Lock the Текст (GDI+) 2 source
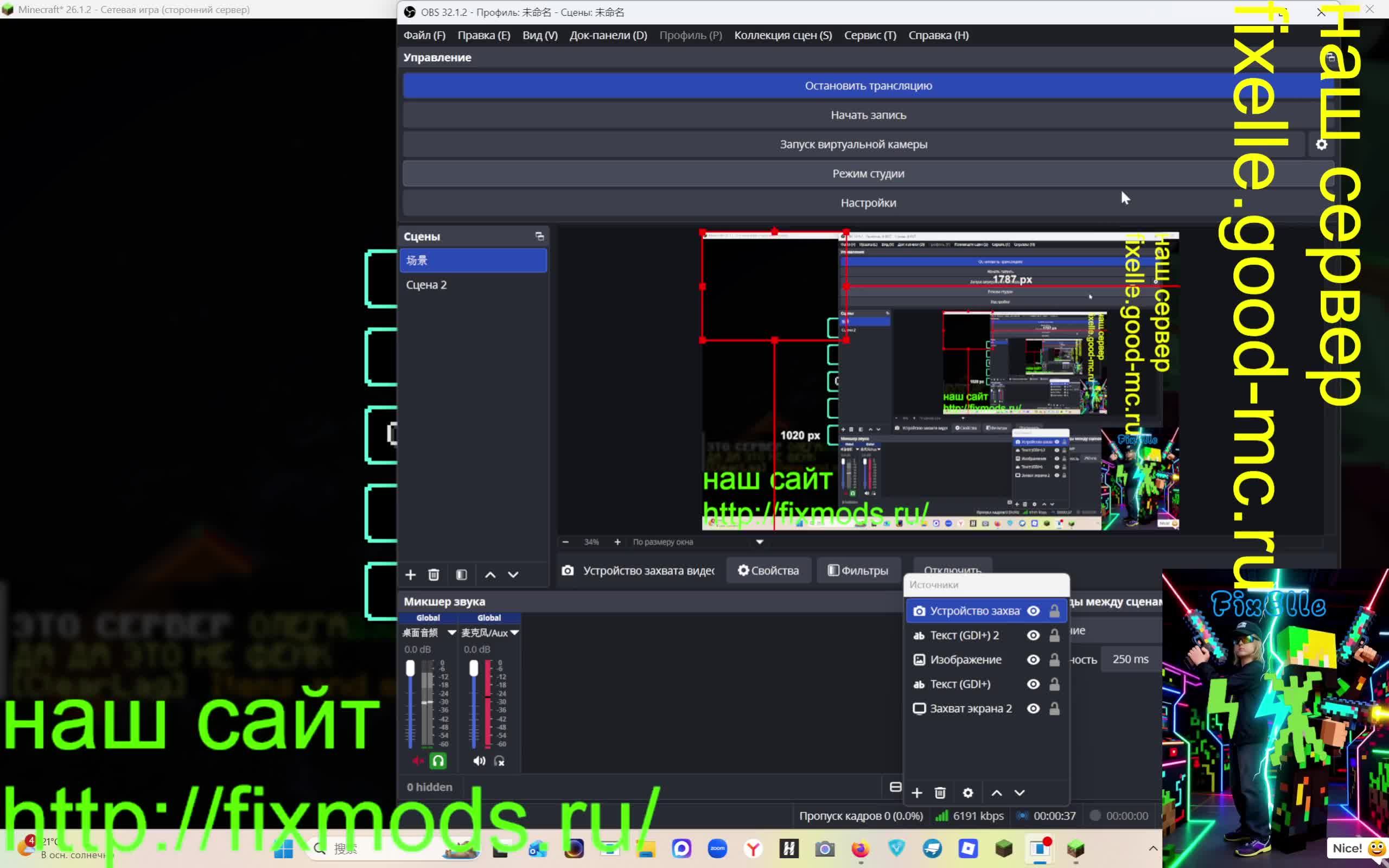The width and height of the screenshot is (1389, 868). click(1054, 635)
